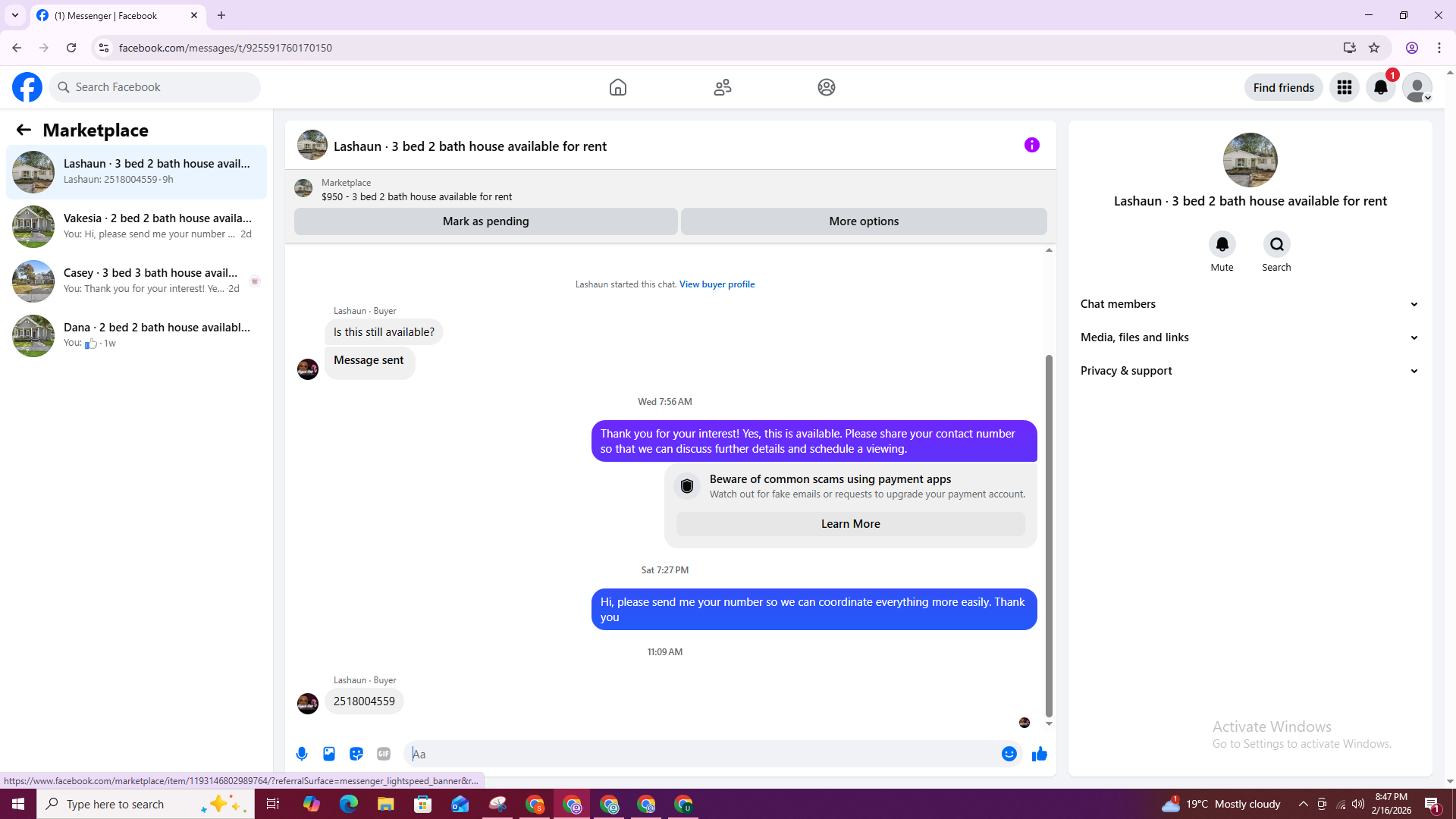Viewport: 1456px width, 819px height.
Task: Open the Groups icon in top navigation
Action: point(827,87)
